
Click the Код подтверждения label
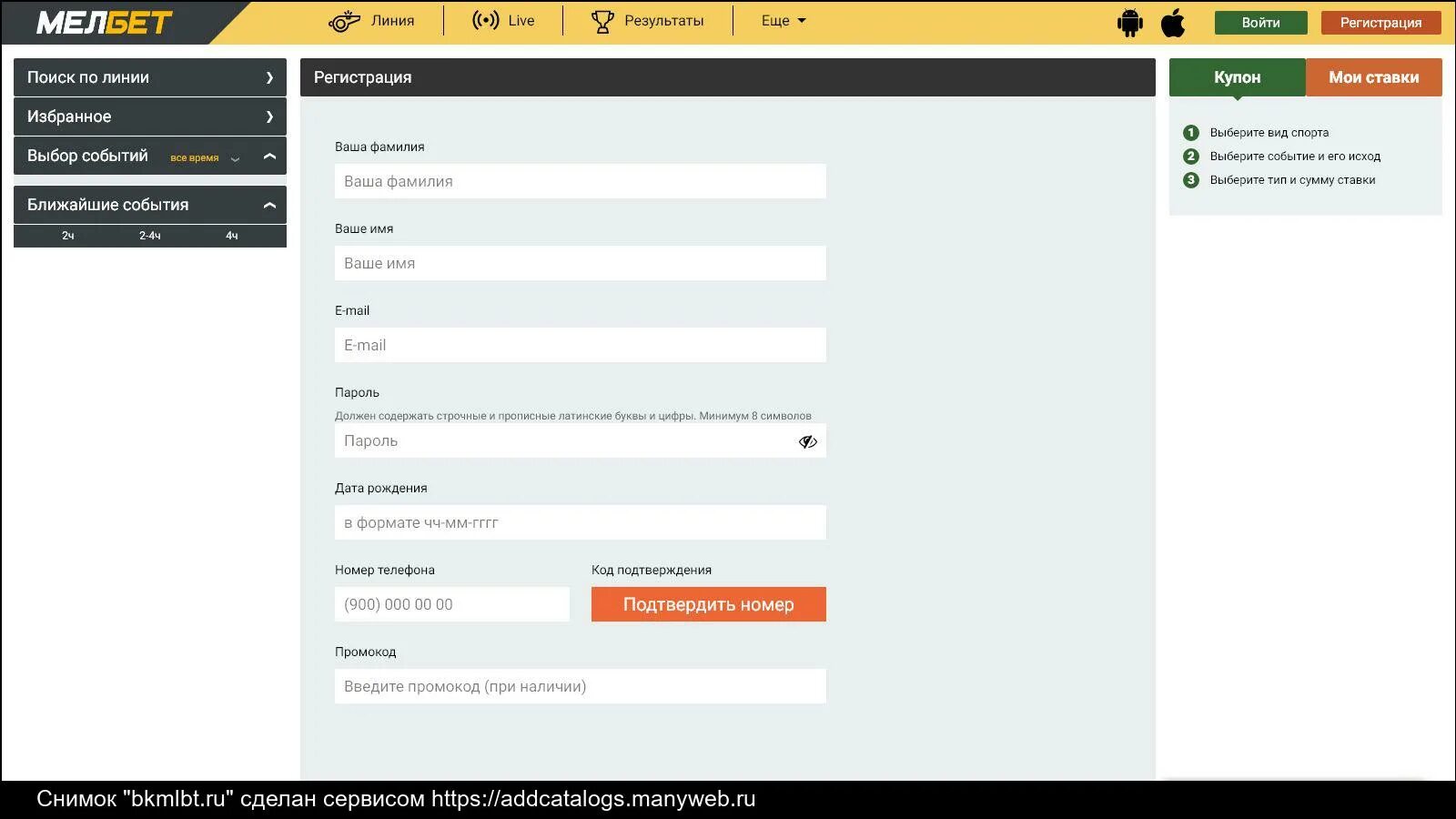pyautogui.click(x=652, y=570)
